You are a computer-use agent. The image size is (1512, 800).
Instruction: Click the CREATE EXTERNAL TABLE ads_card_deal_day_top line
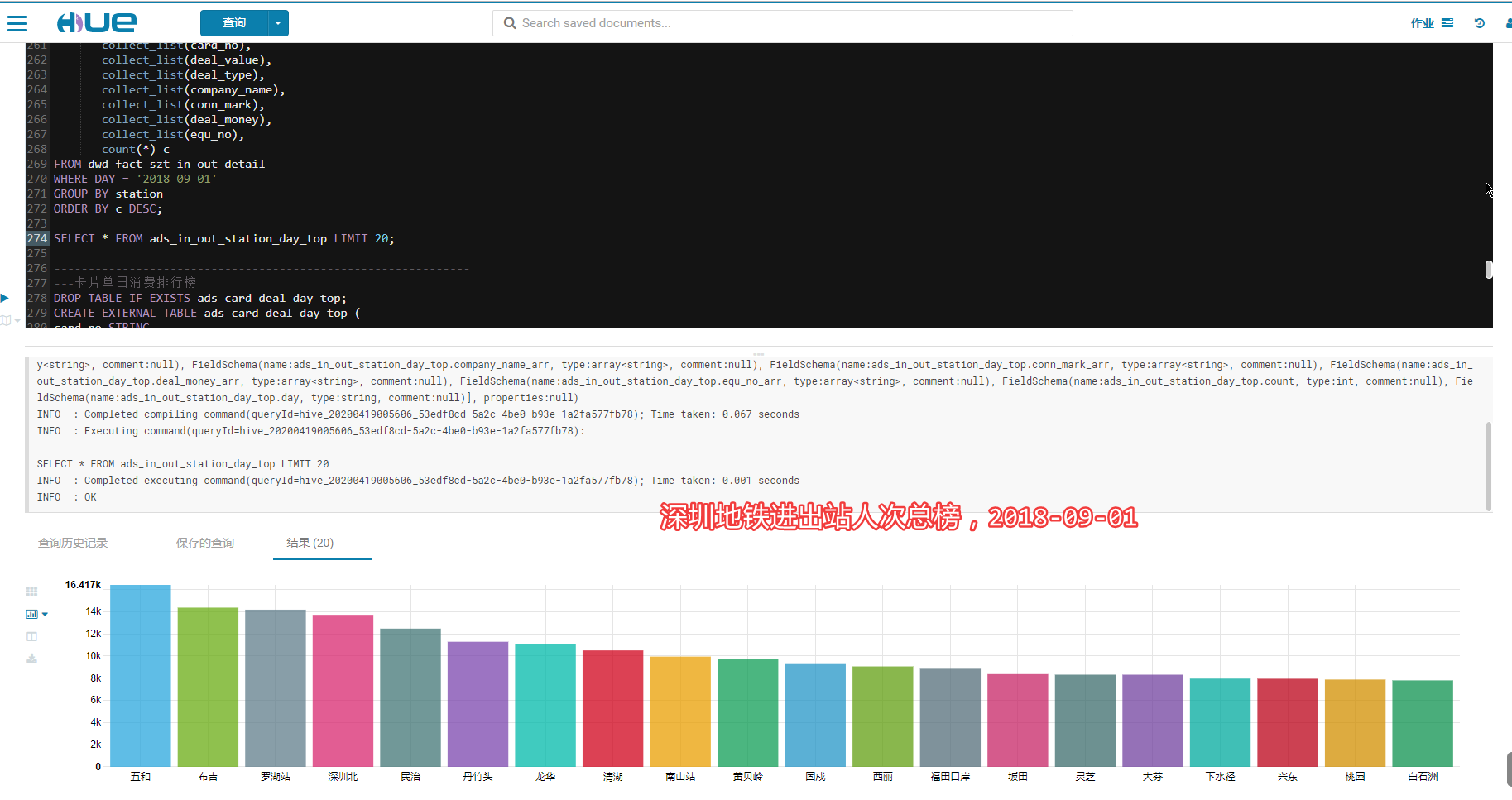207,313
